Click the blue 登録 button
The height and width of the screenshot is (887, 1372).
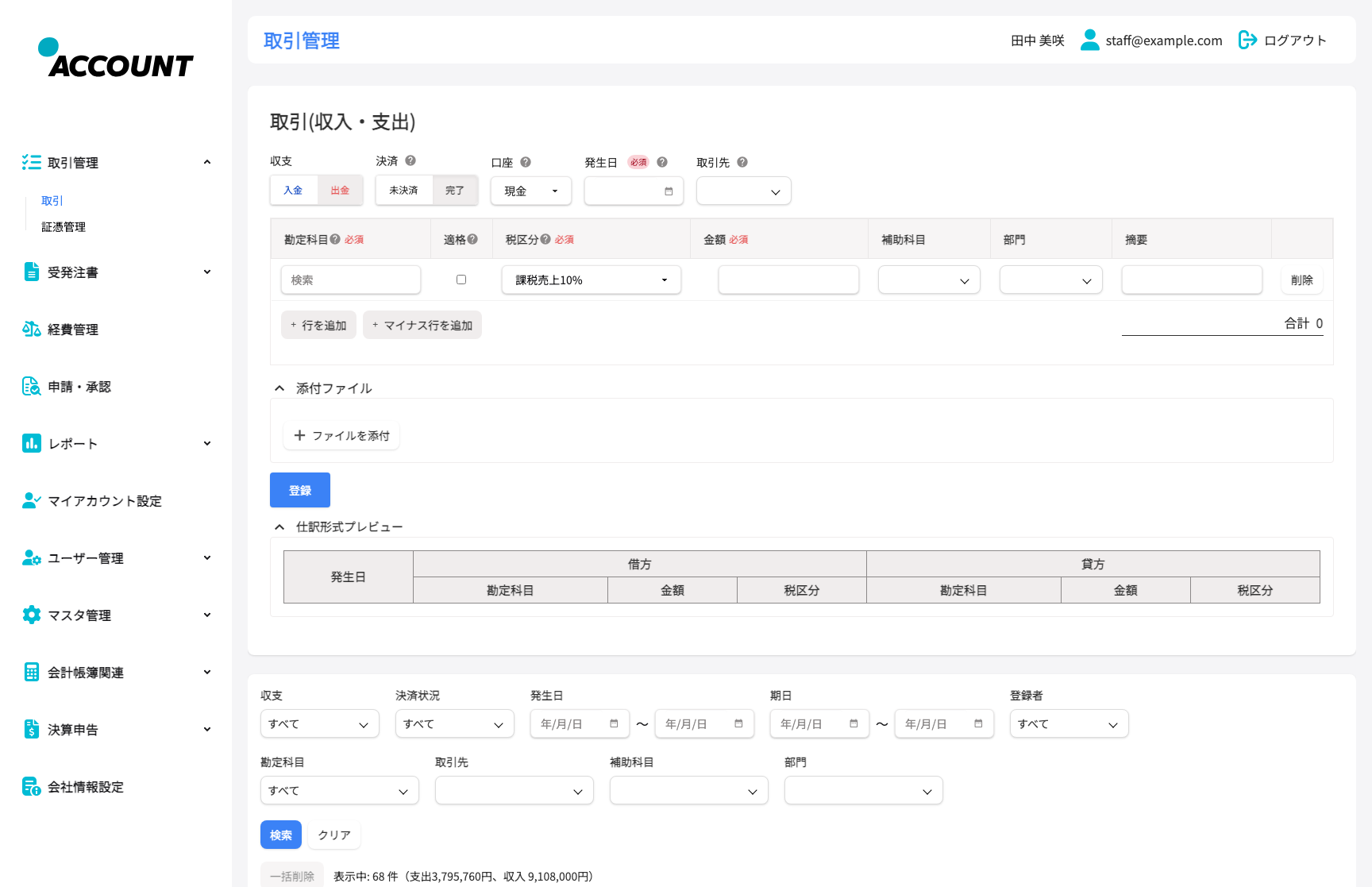(x=300, y=490)
